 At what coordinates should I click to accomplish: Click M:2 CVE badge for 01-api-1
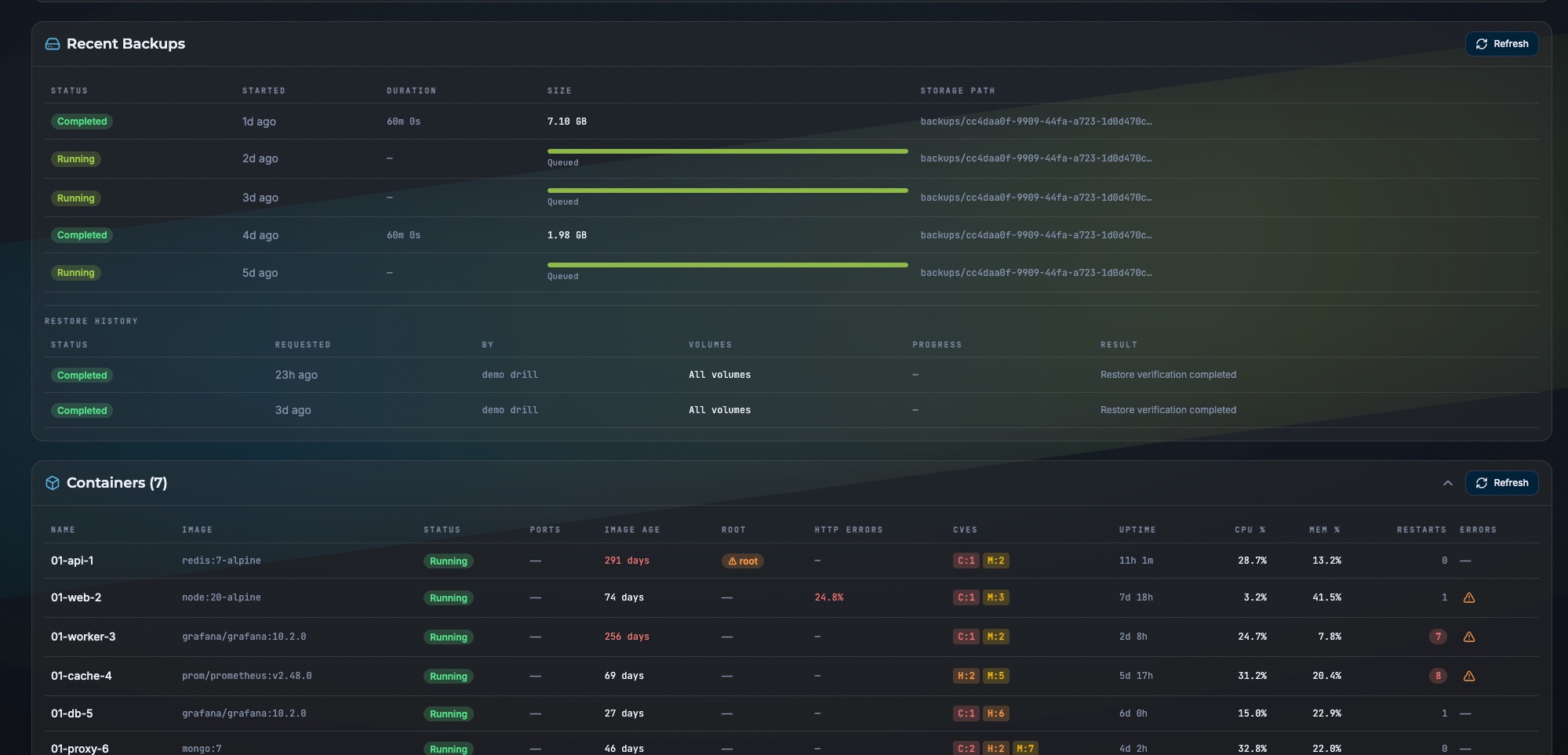995,561
